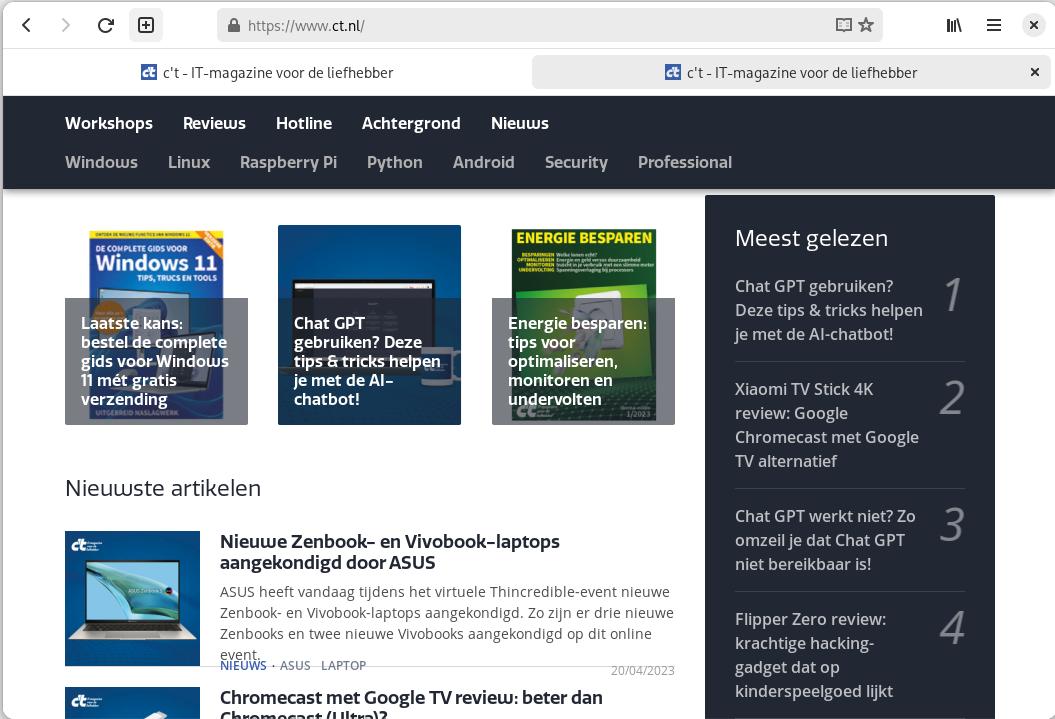1055x719 pixels.
Task: Open the bookmarks library icon
Action: click(x=954, y=26)
